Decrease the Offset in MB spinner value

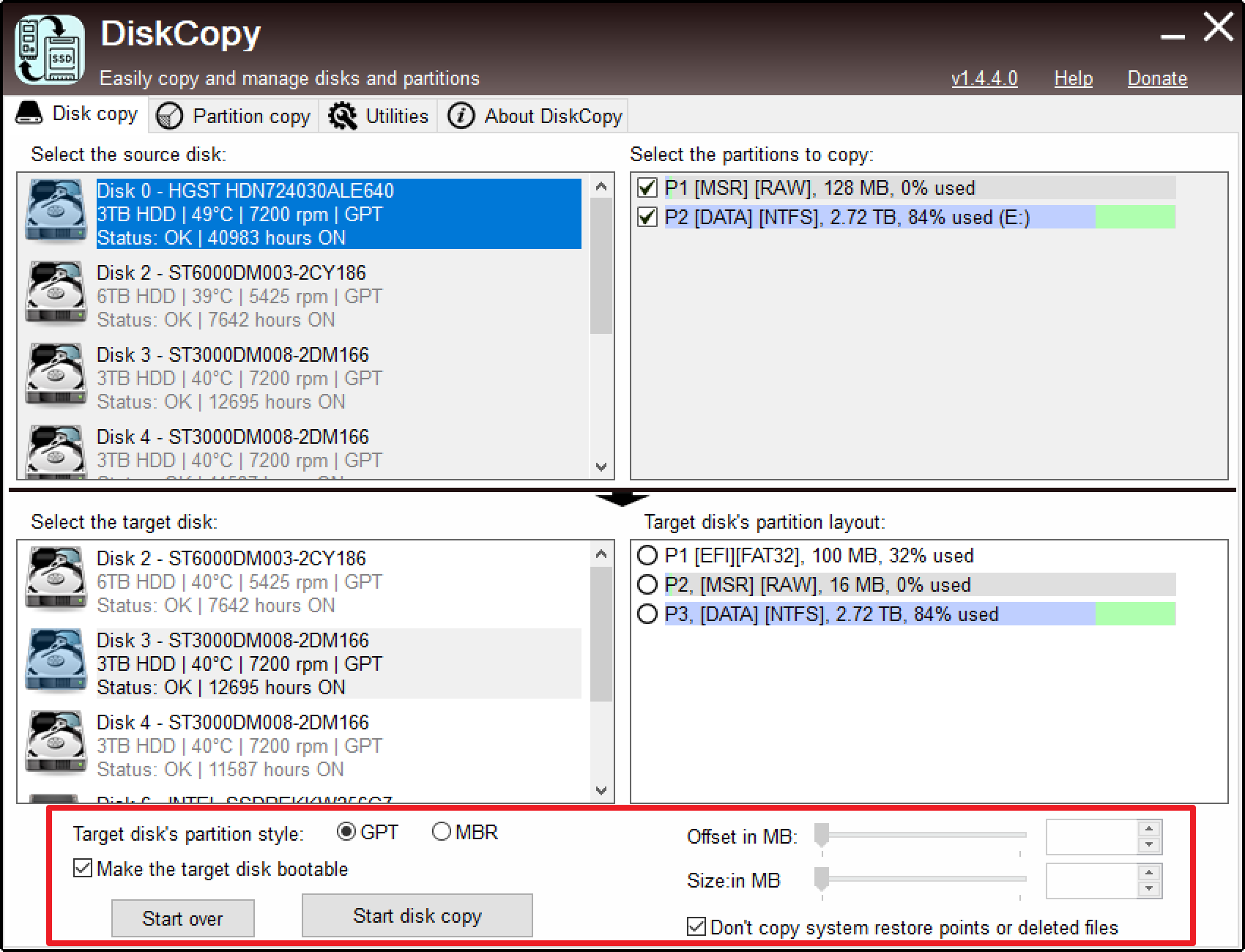tap(1149, 845)
